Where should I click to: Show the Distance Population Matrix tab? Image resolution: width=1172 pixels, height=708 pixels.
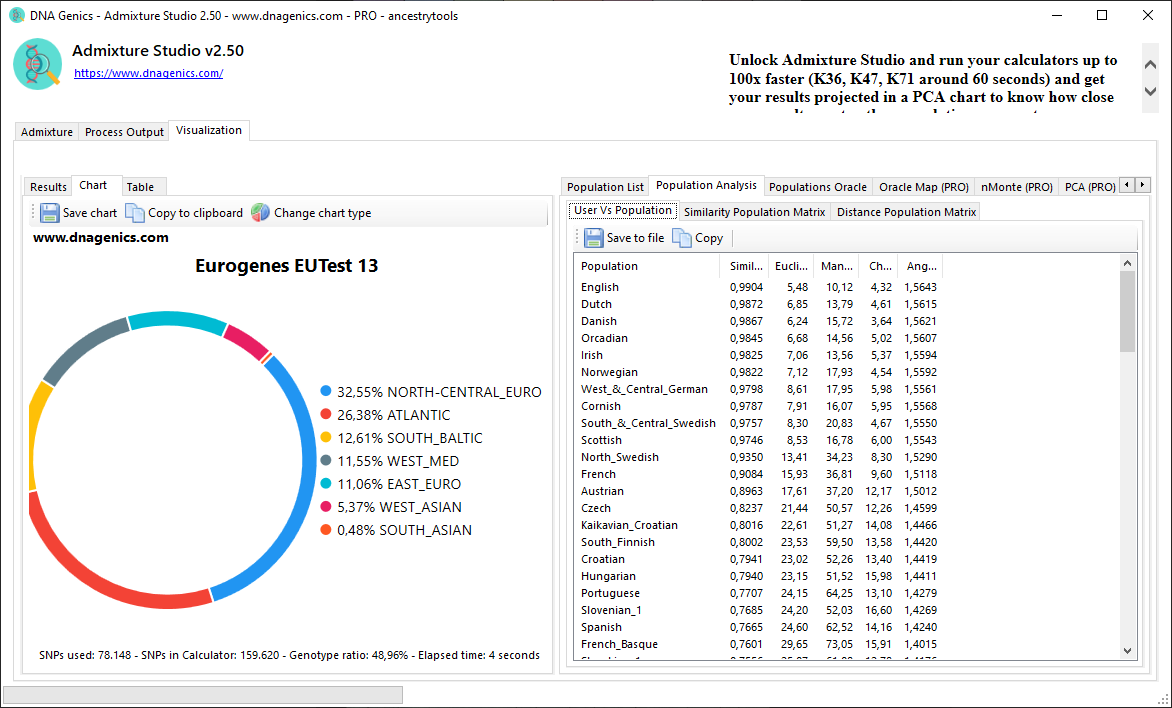[906, 212]
